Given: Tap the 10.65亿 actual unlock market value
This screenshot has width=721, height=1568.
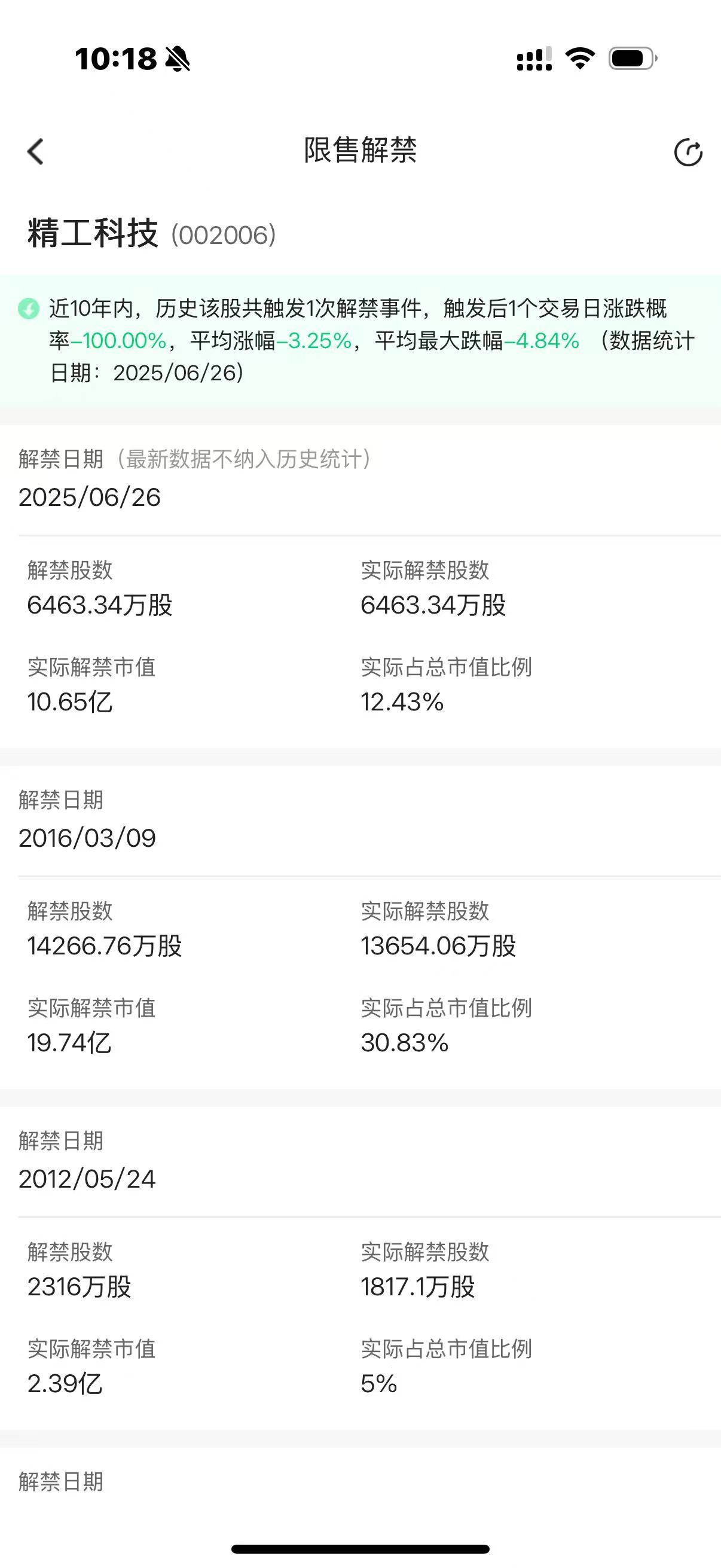Looking at the screenshot, I should point(70,702).
